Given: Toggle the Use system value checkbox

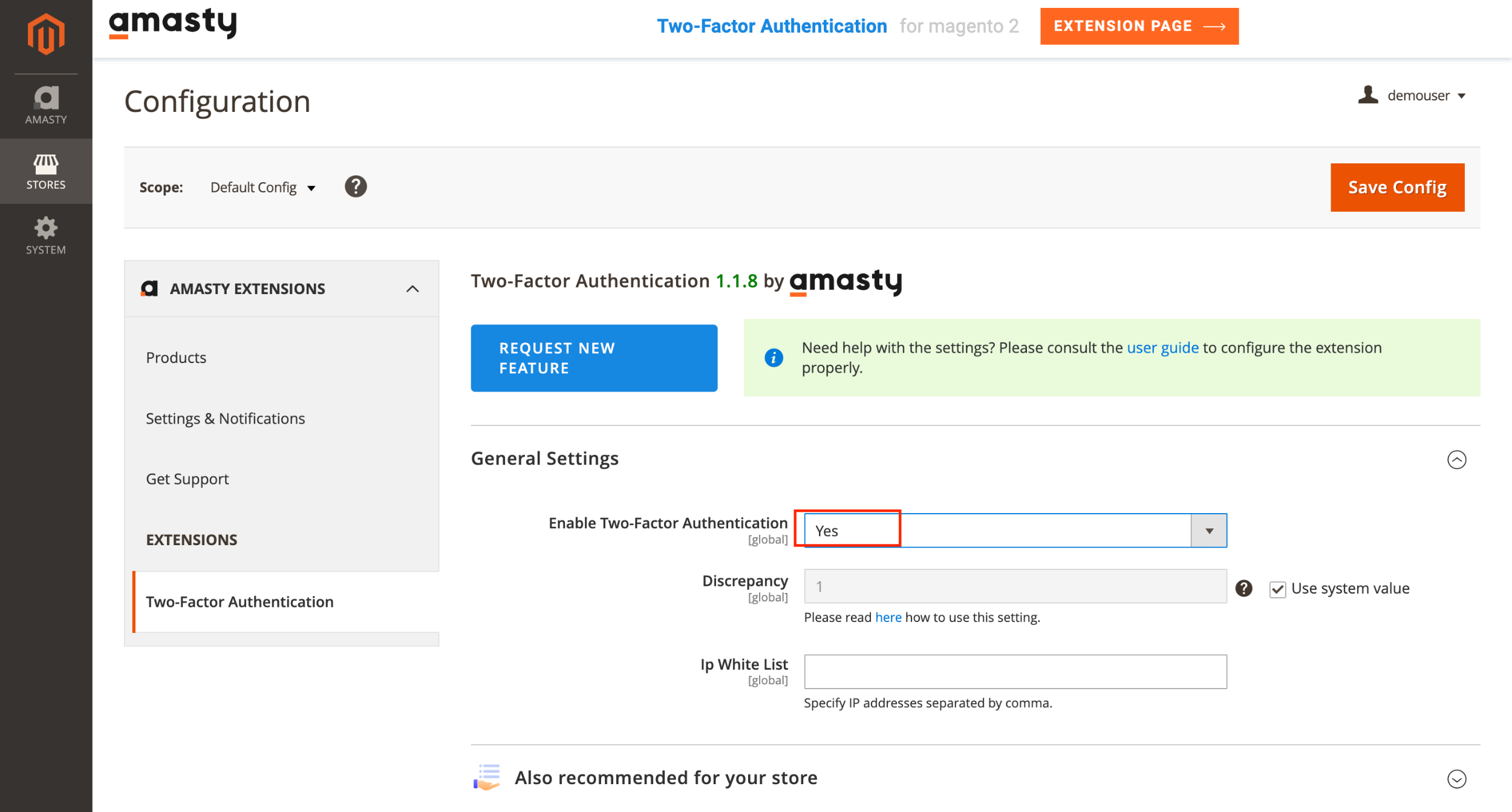Looking at the screenshot, I should point(1277,589).
